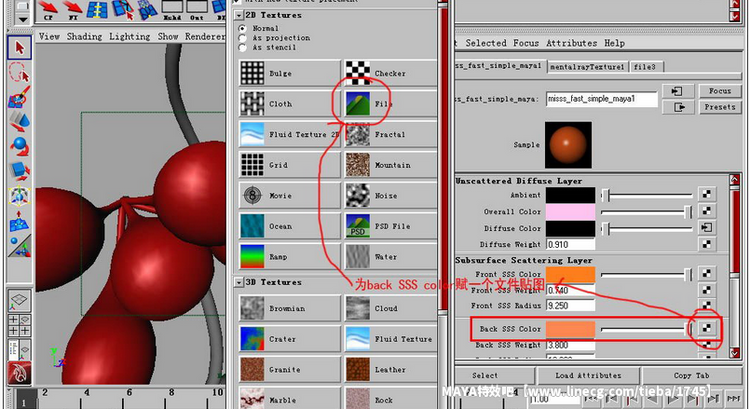Click the Focus button
Viewport: 750px width, 409px height.
tap(719, 91)
